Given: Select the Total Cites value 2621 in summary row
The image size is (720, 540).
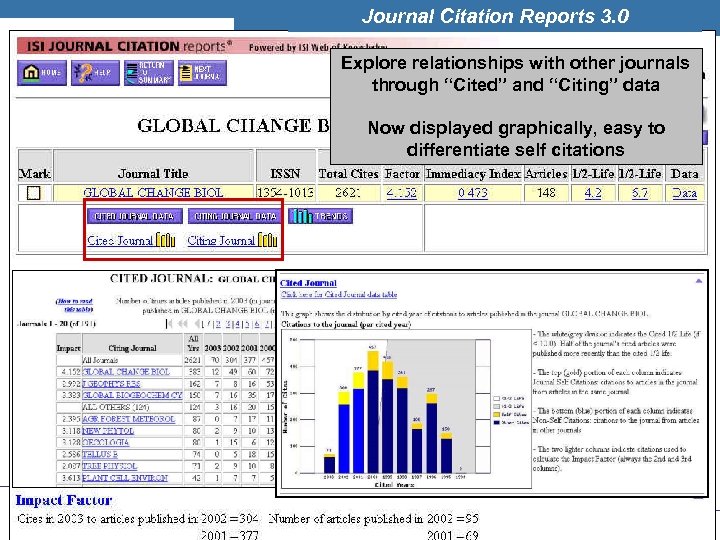Looking at the screenshot, I should (x=348, y=192).
